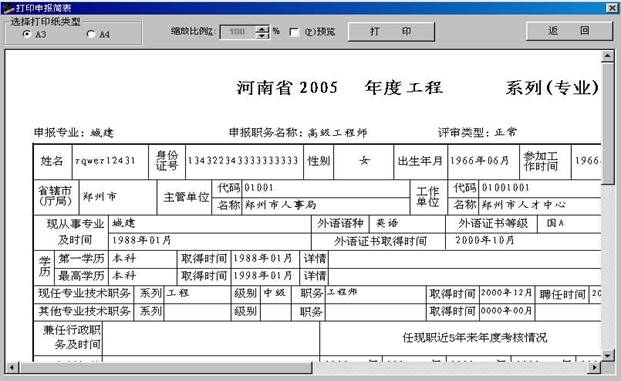The width and height of the screenshot is (621, 381).
Task: Click the name cell showing rqwer12431
Action: 110,161
